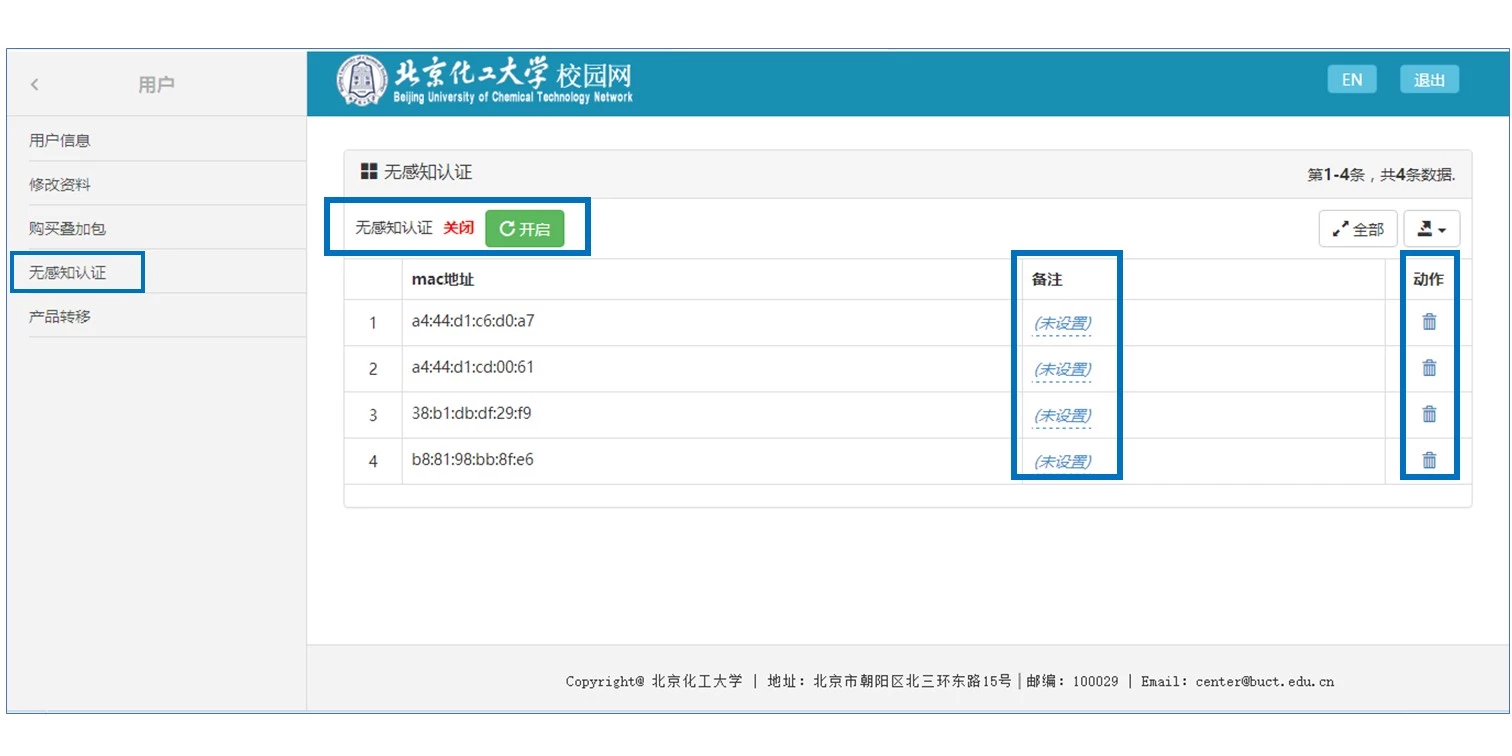This screenshot has width=1512, height=756.
Task: Remove device 38:b1:db:df:29:f9 using trash icon
Action: pyautogui.click(x=1429, y=414)
